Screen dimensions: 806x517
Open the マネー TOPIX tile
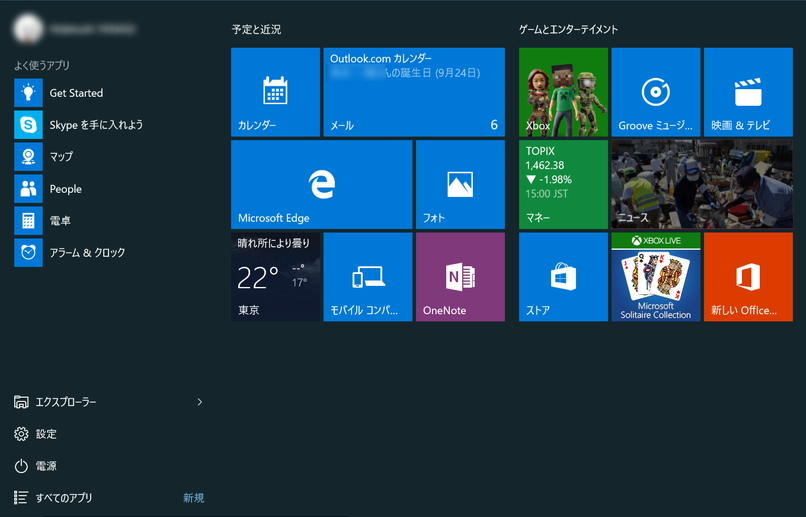[563, 184]
